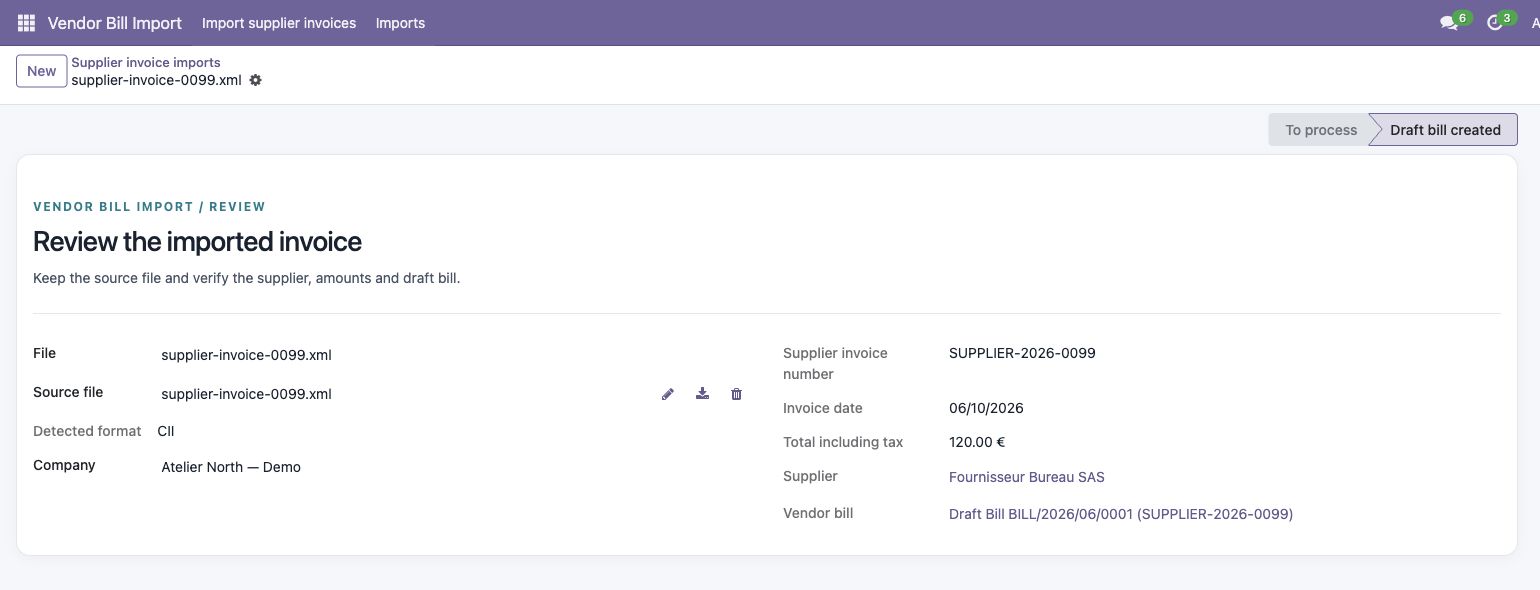Click the VENDOR BILL IMPORT / REVIEW caption
The height and width of the screenshot is (590, 1540).
pyautogui.click(x=149, y=207)
